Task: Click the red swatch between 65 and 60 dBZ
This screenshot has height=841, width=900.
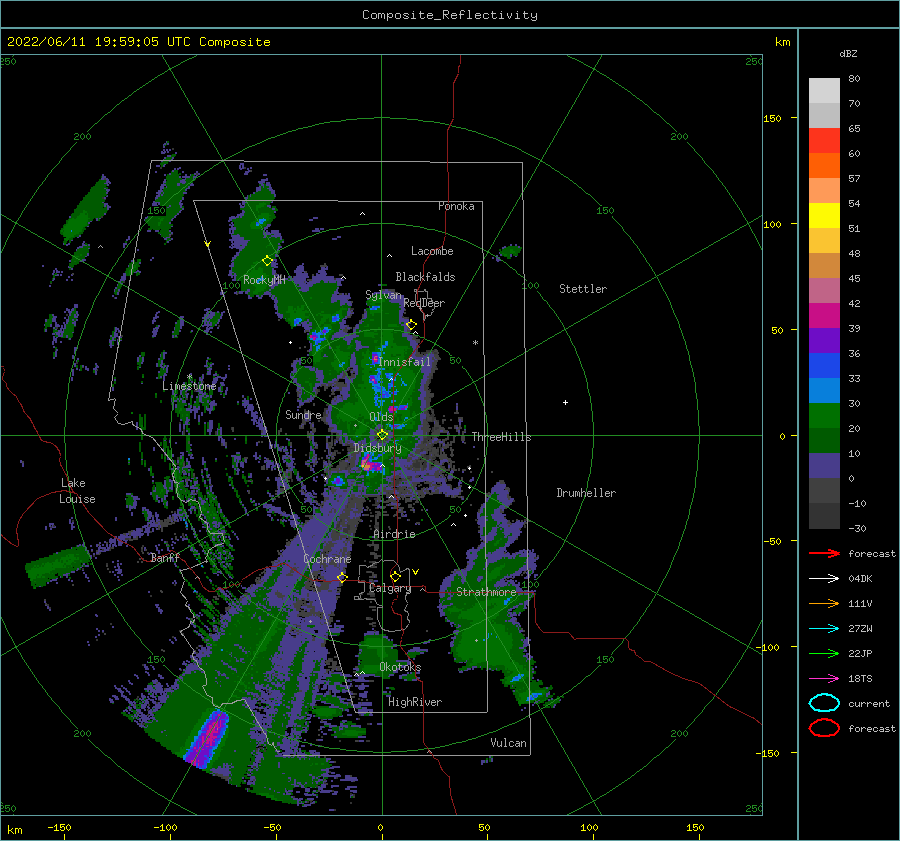Action: tap(824, 141)
